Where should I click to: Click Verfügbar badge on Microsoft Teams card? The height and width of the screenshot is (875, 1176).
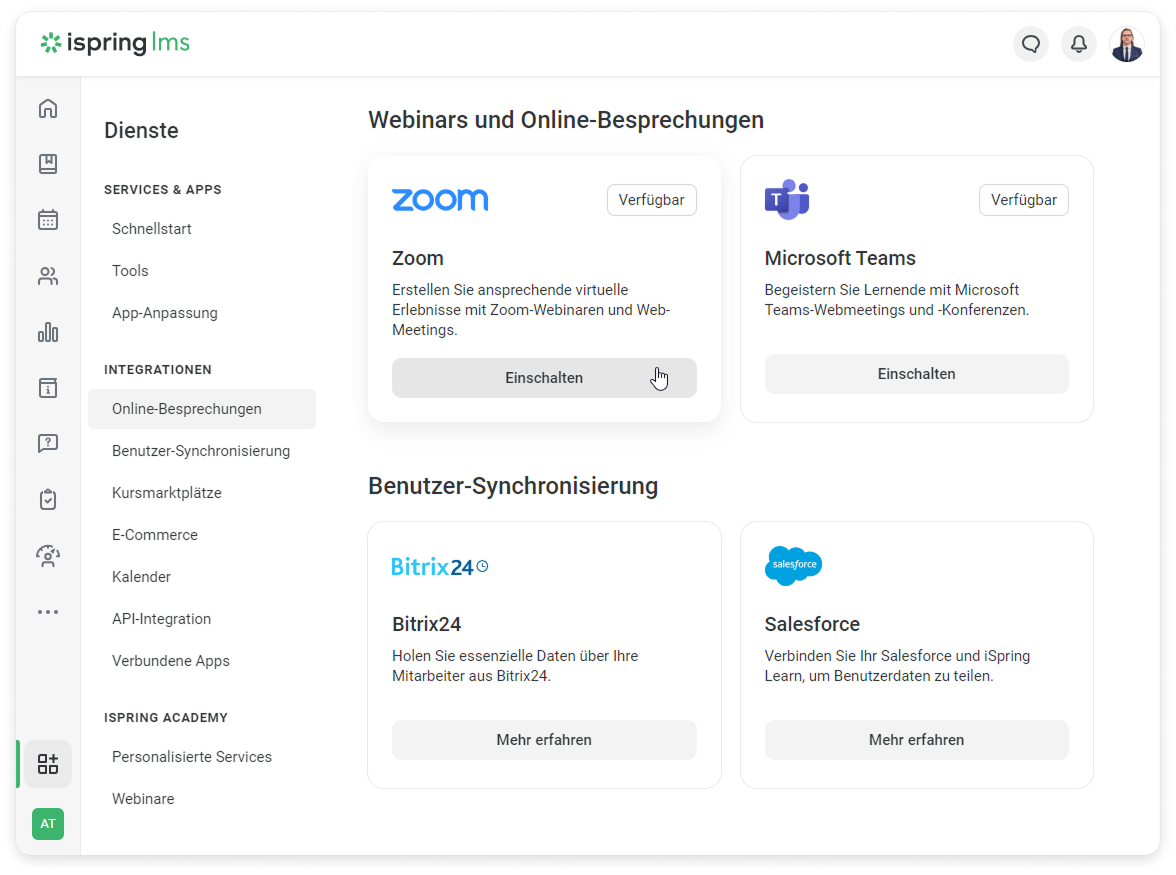coord(1024,200)
